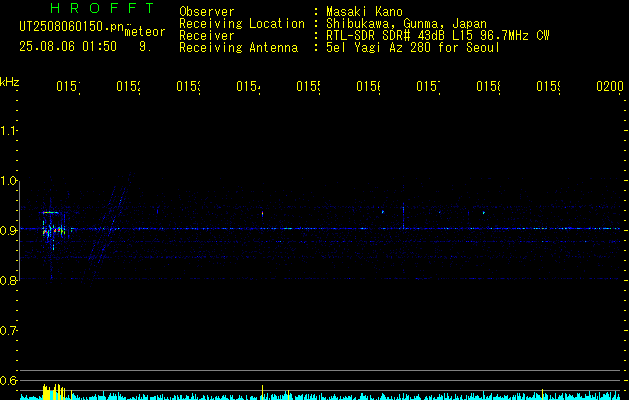This screenshot has height=400, width=629.
Task: Click the 0.9 kHz frequency label
Action: pos(8,230)
